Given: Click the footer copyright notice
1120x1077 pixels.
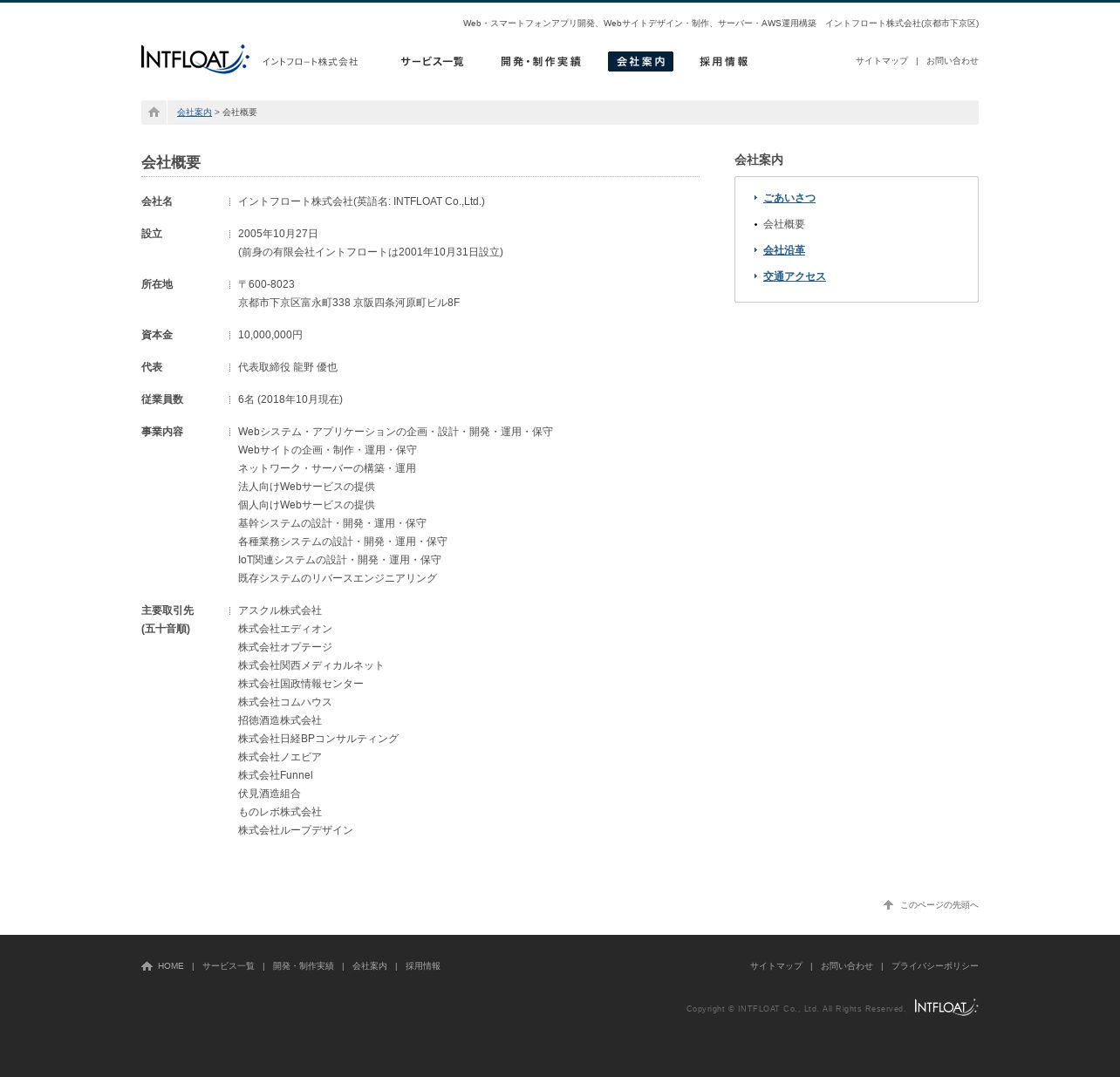Looking at the screenshot, I should tap(796, 1009).
